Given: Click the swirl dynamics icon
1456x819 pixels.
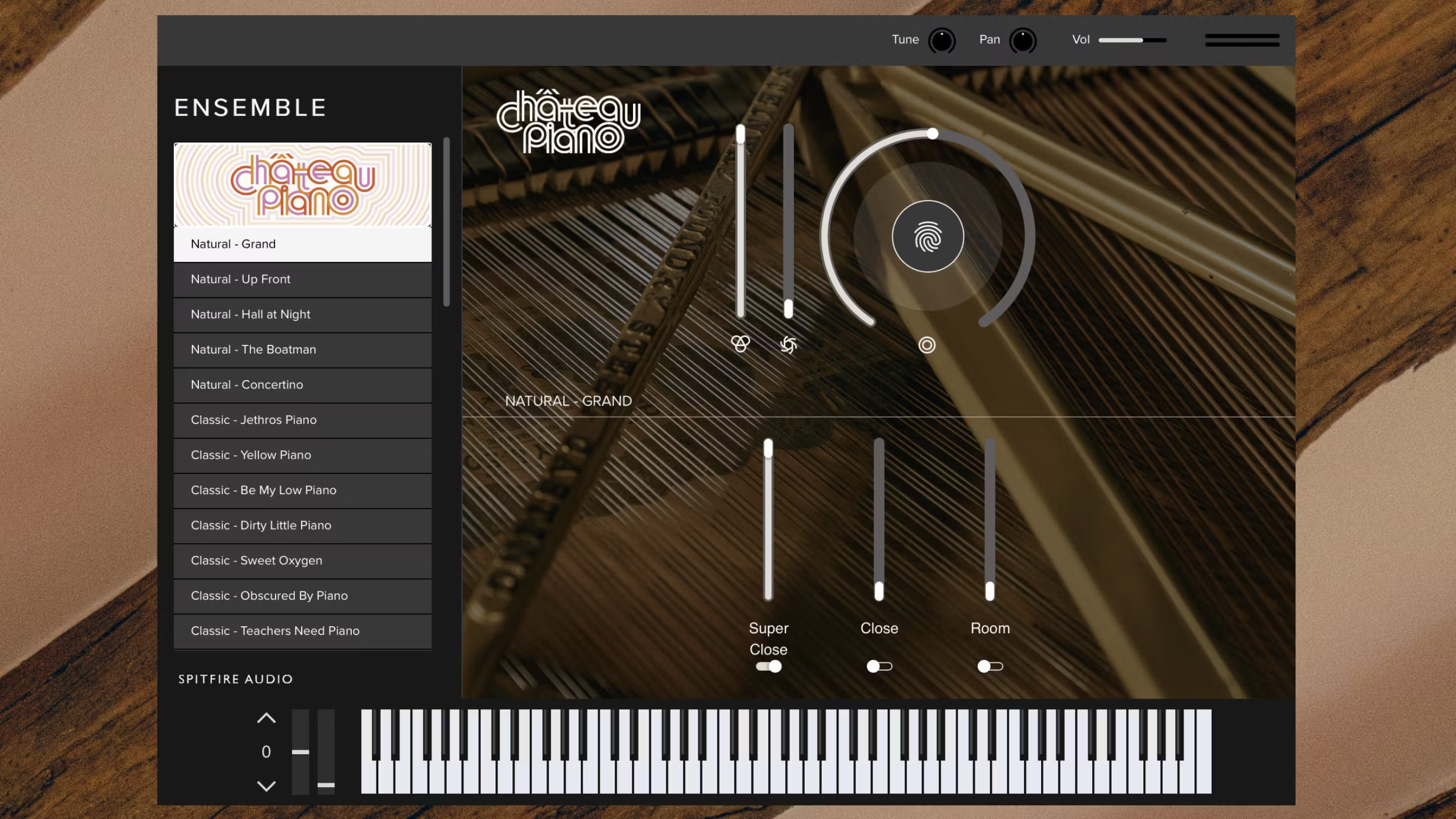Looking at the screenshot, I should click(x=789, y=344).
